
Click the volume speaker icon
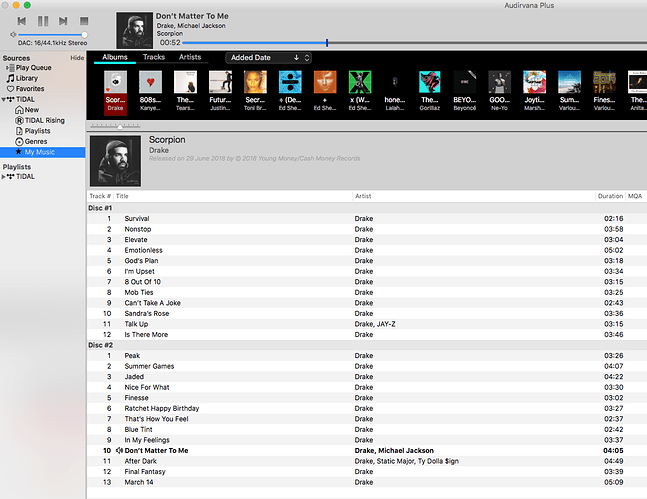pos(13,35)
